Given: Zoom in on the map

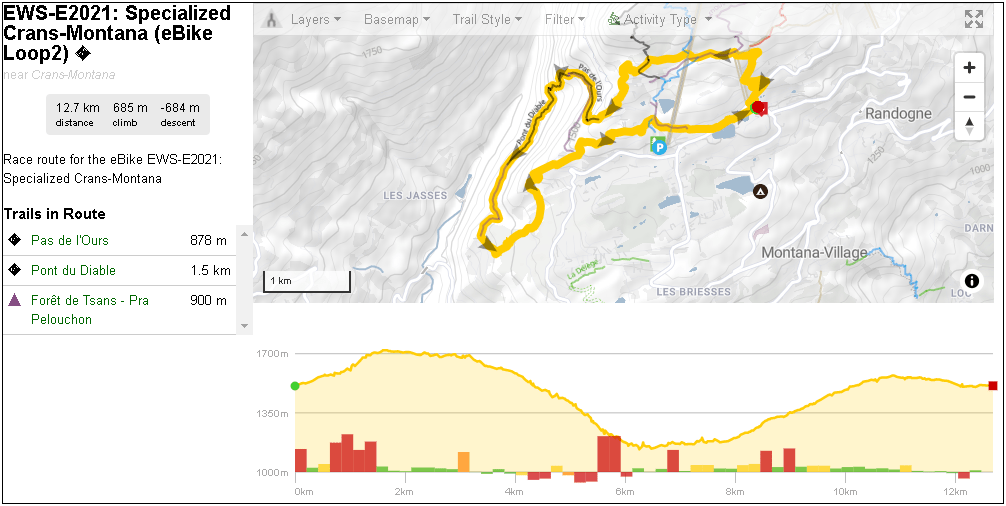Looking at the screenshot, I should (969, 68).
